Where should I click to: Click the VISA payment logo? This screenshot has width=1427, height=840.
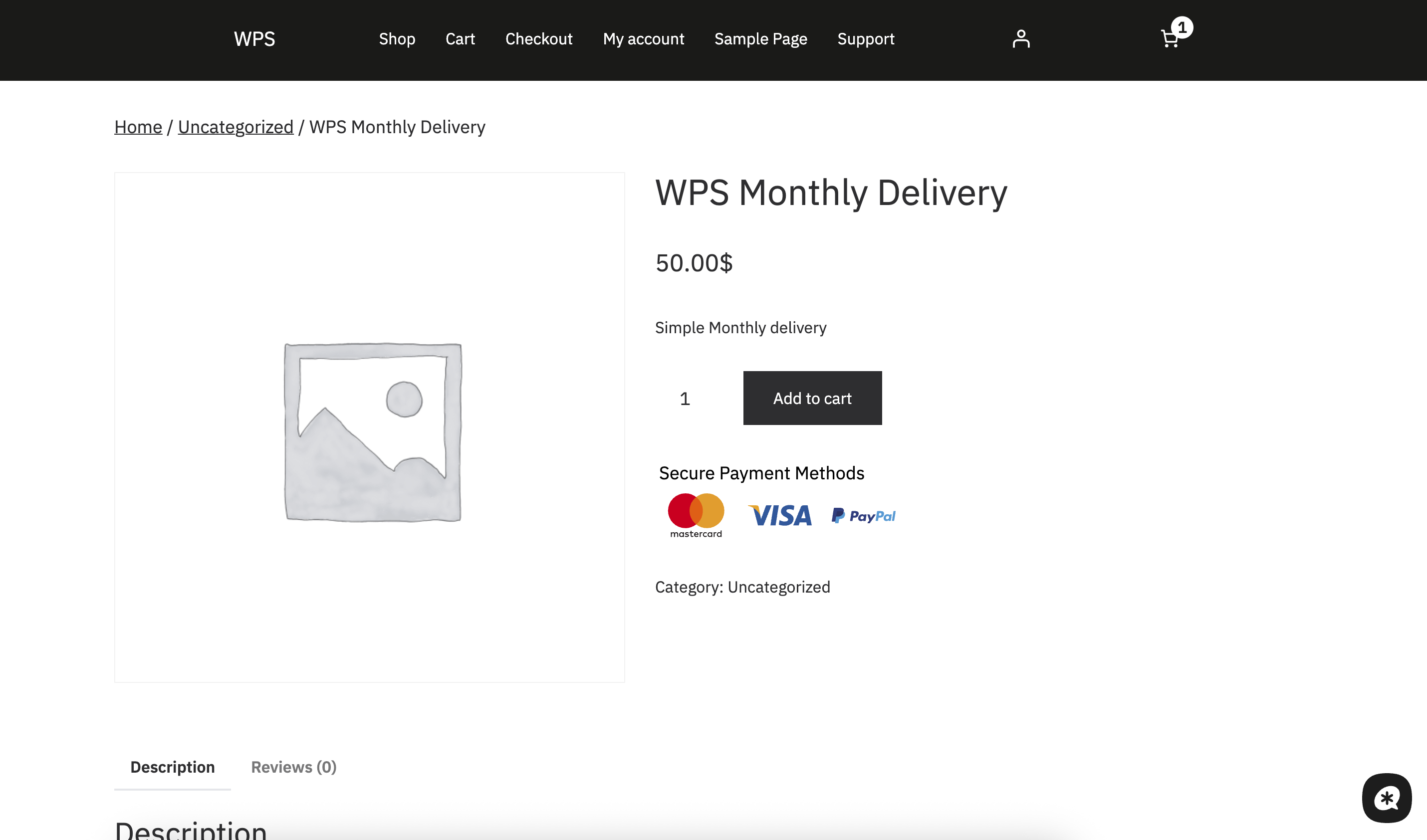click(x=780, y=515)
